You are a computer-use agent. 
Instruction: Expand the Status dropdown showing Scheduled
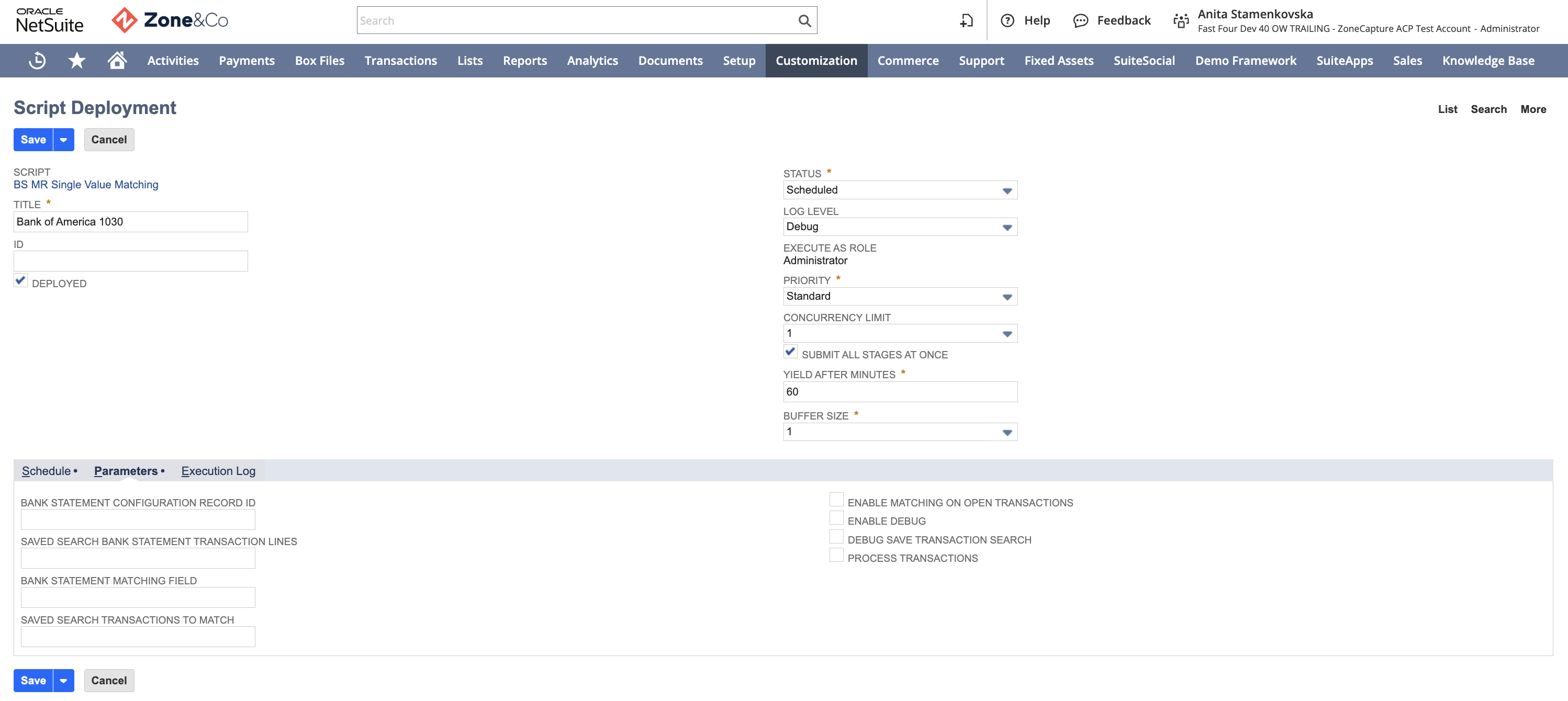(900, 190)
